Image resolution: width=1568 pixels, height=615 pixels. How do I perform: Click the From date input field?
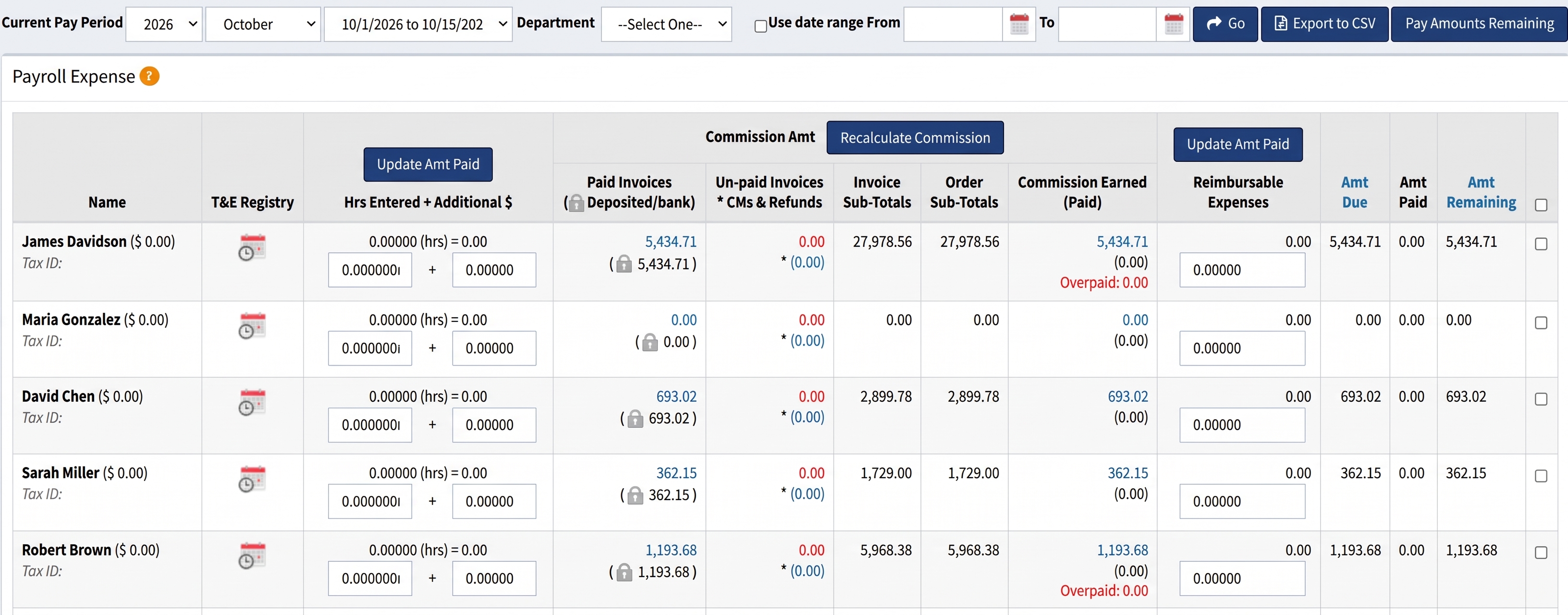pos(953,25)
